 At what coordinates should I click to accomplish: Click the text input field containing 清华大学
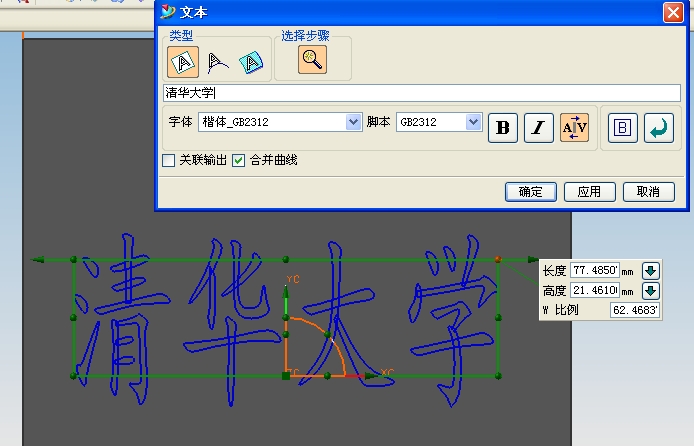pos(422,93)
